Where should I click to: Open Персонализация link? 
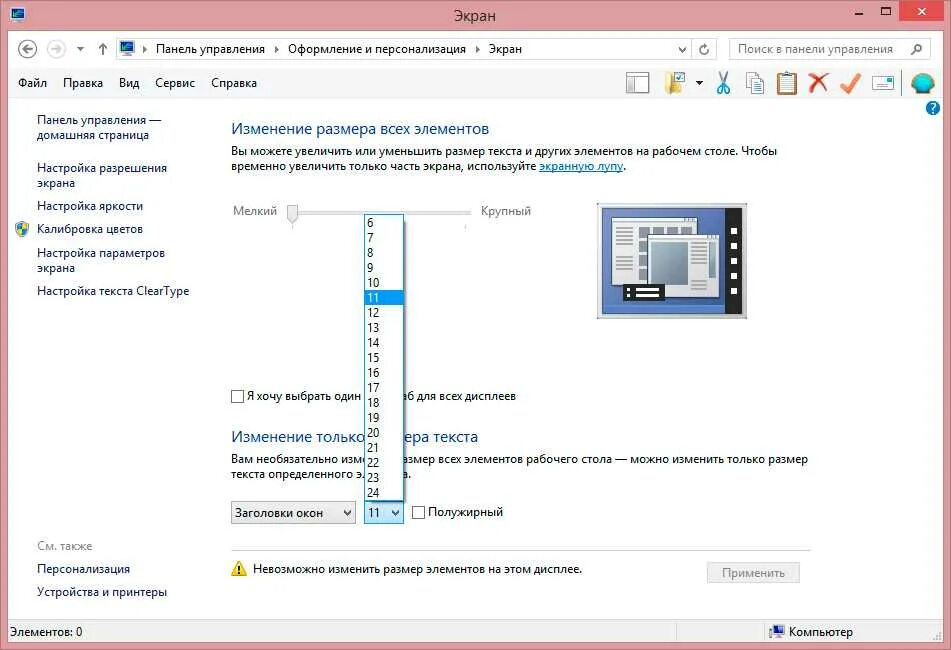[84, 569]
